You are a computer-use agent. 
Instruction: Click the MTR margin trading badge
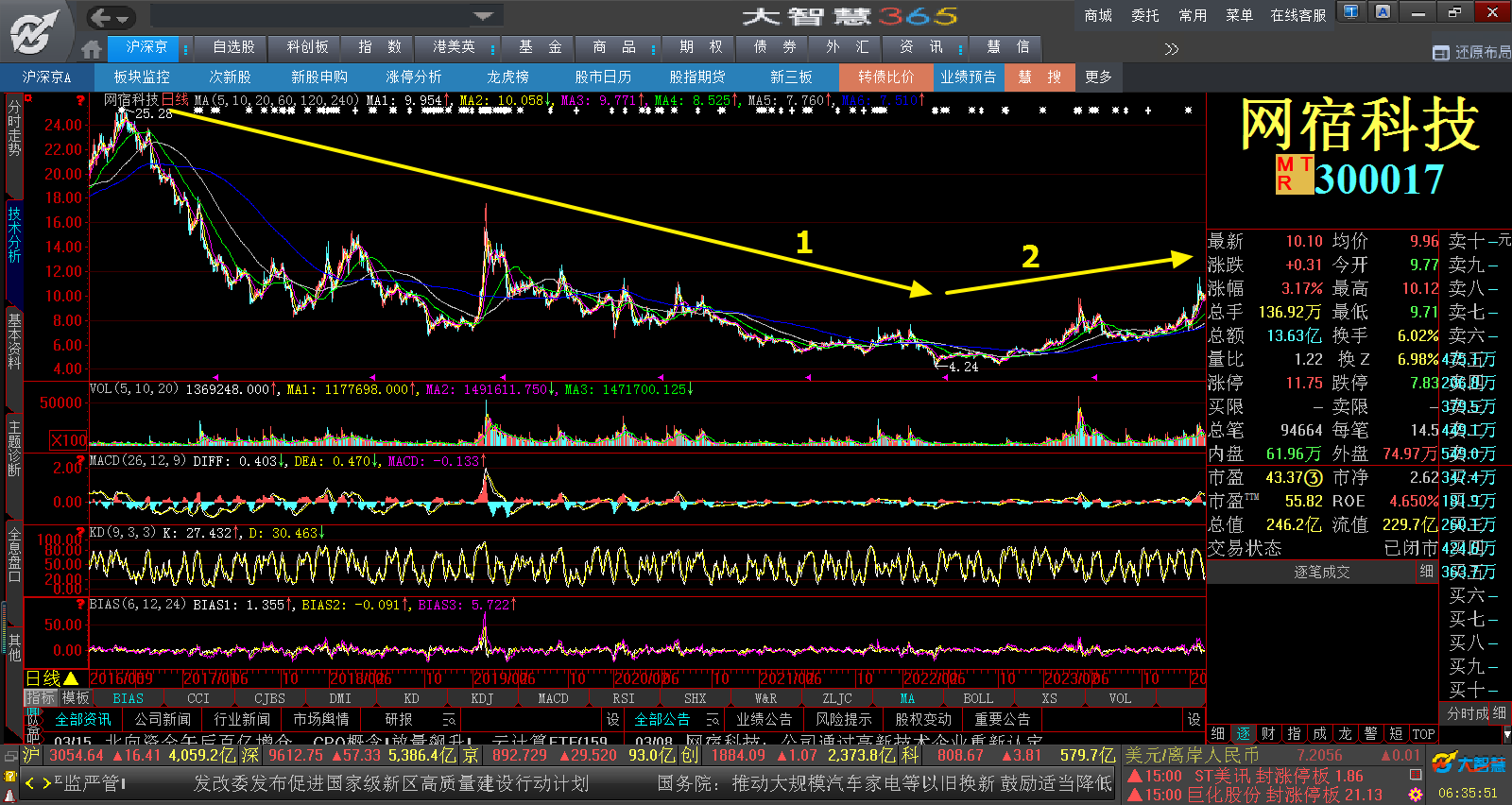click(1294, 175)
